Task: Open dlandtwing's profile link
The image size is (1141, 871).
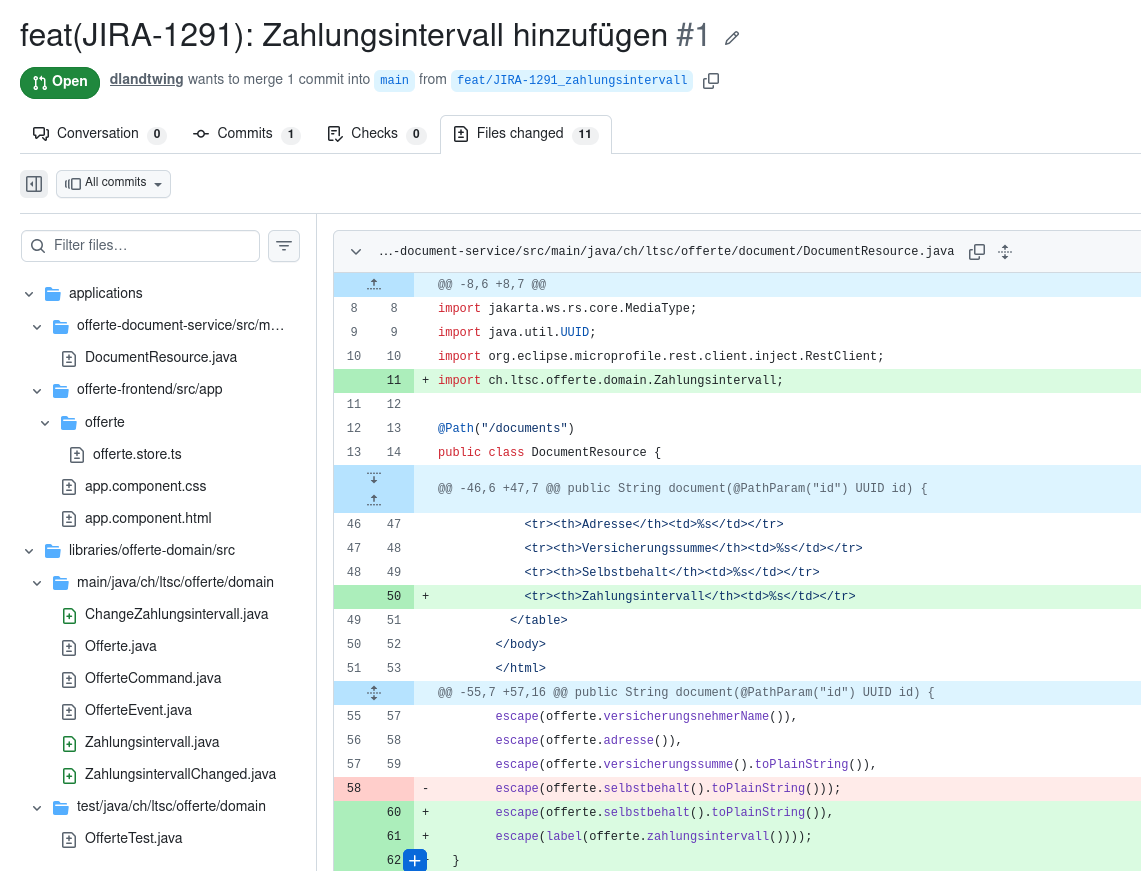Action: click(146, 79)
